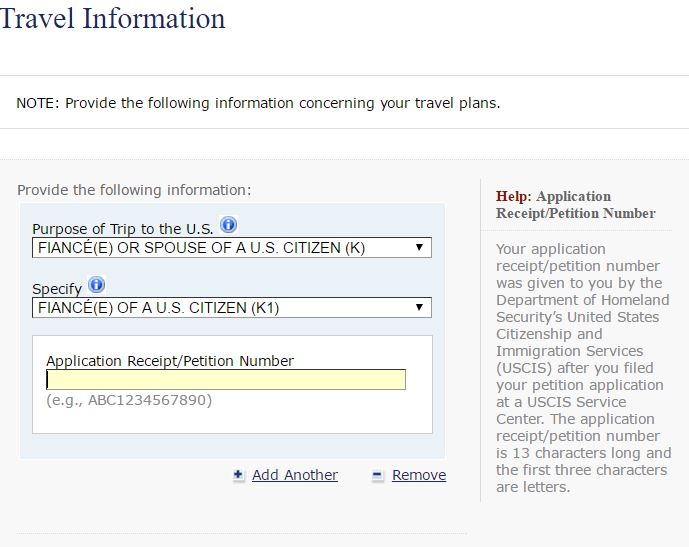Click the Provide the following information text
The image size is (689, 547).
[x=134, y=190]
